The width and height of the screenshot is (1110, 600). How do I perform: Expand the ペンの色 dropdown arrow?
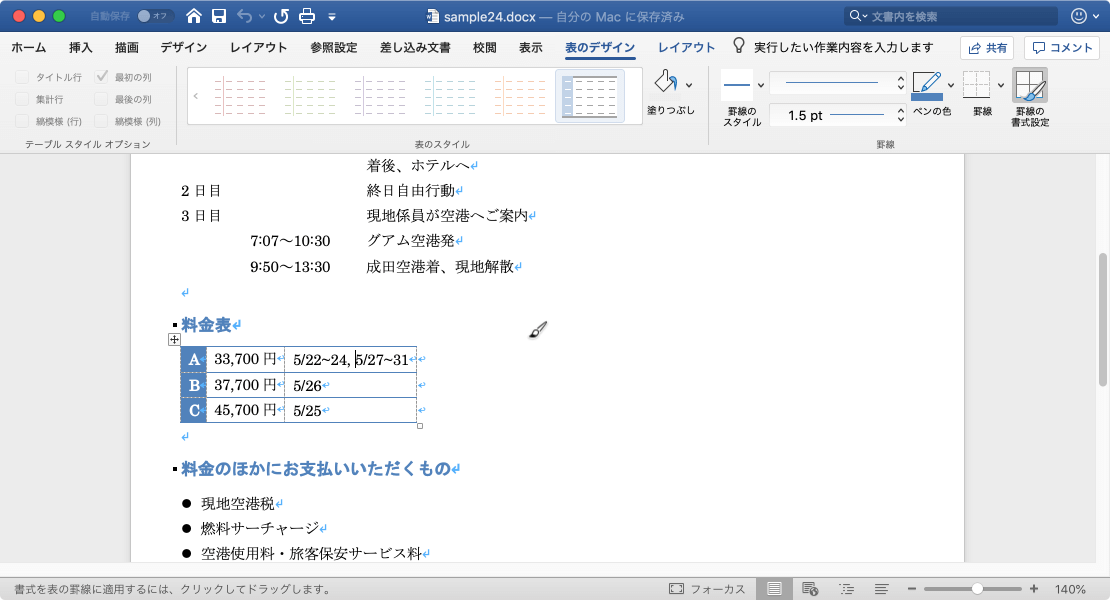(x=951, y=86)
